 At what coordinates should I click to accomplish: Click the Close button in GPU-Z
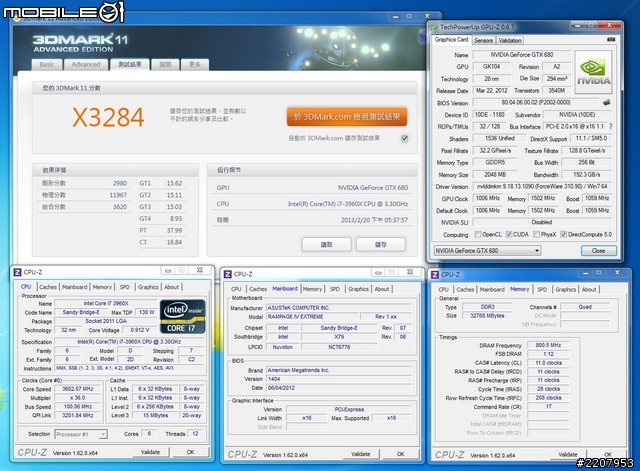tap(599, 251)
